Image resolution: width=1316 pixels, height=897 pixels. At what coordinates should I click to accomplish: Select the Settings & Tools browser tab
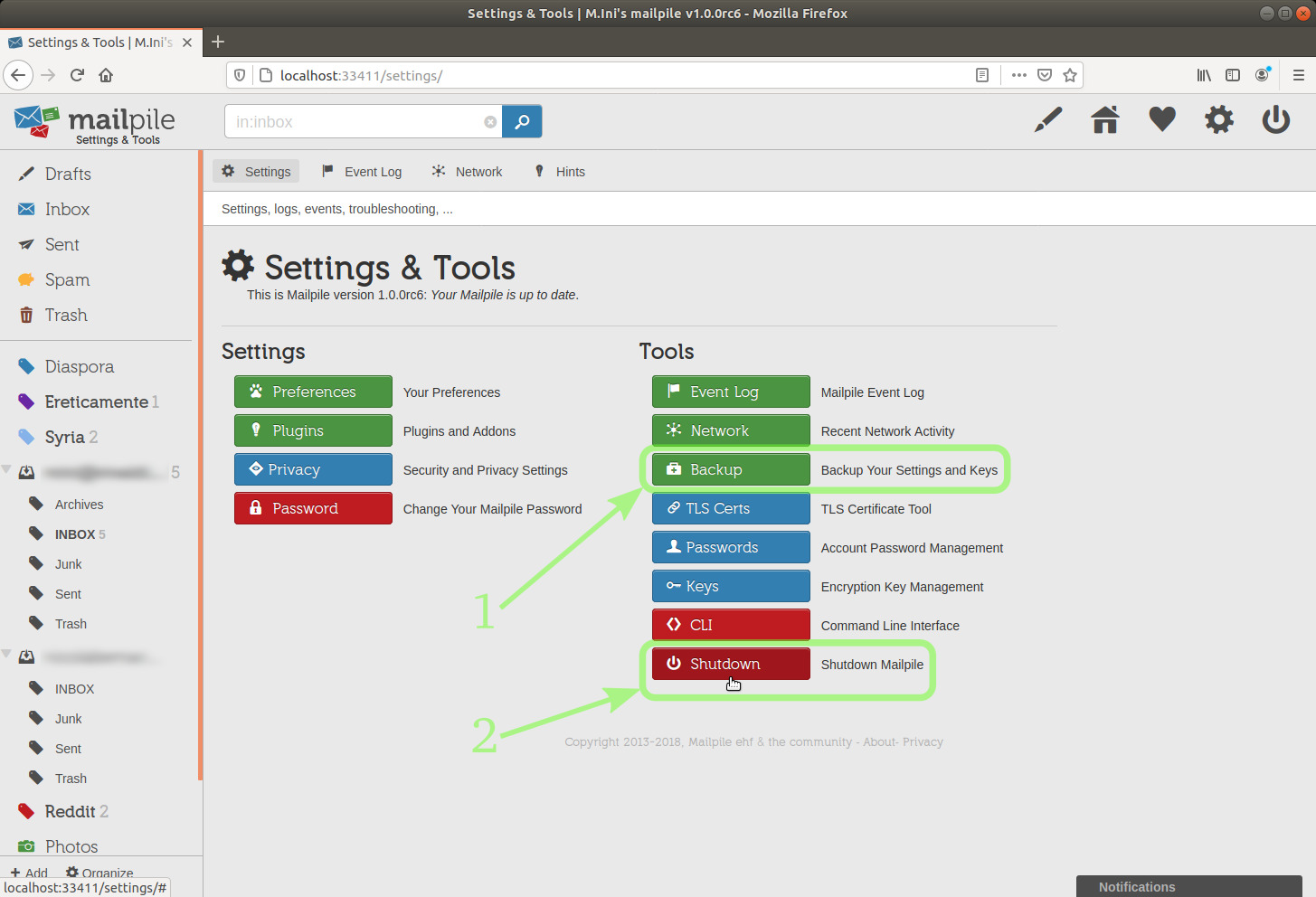[100, 42]
